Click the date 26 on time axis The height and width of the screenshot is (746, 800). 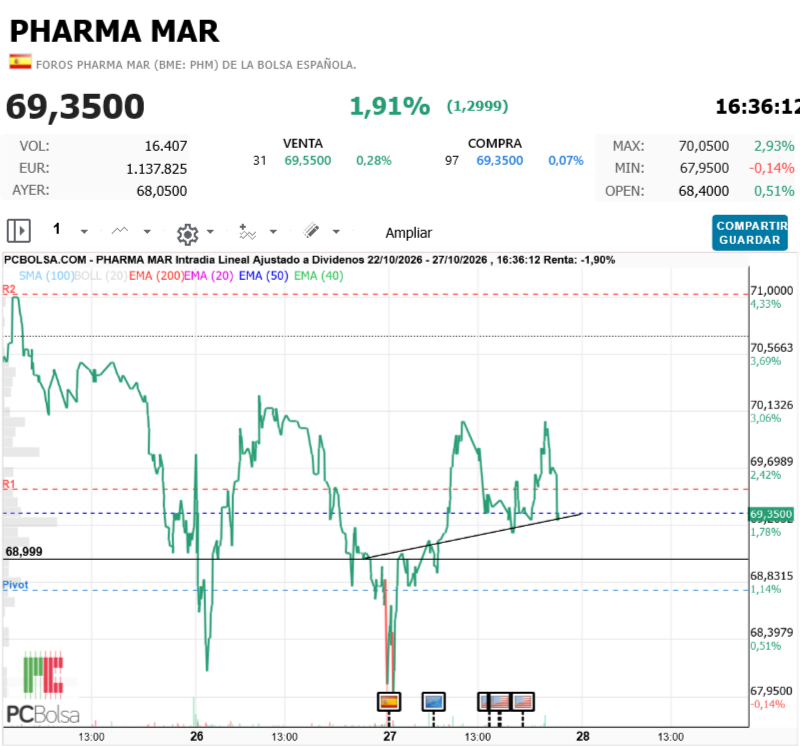196,736
